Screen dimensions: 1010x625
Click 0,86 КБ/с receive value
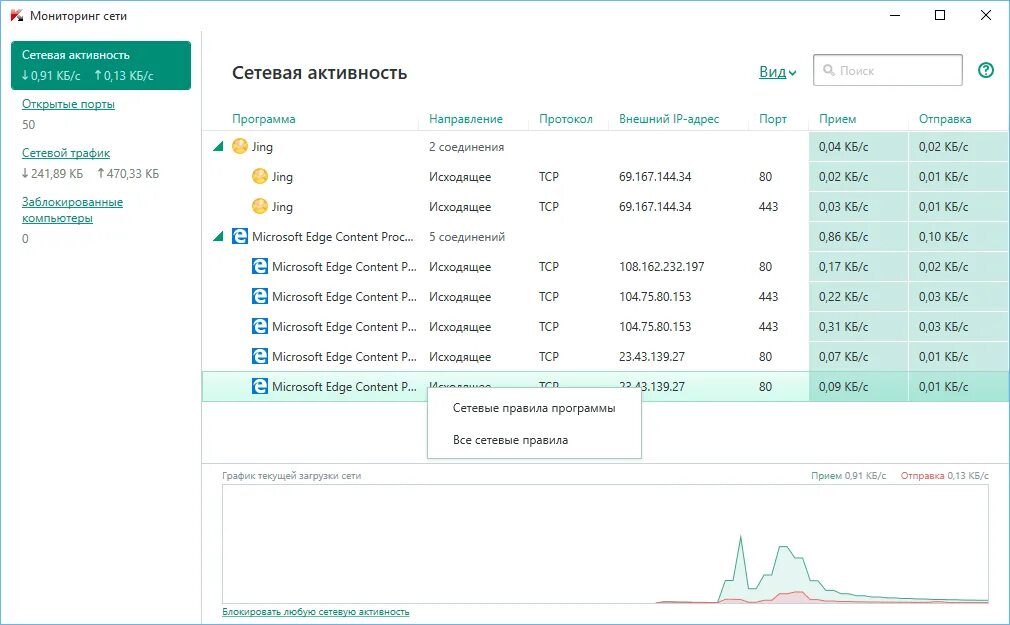pos(843,236)
